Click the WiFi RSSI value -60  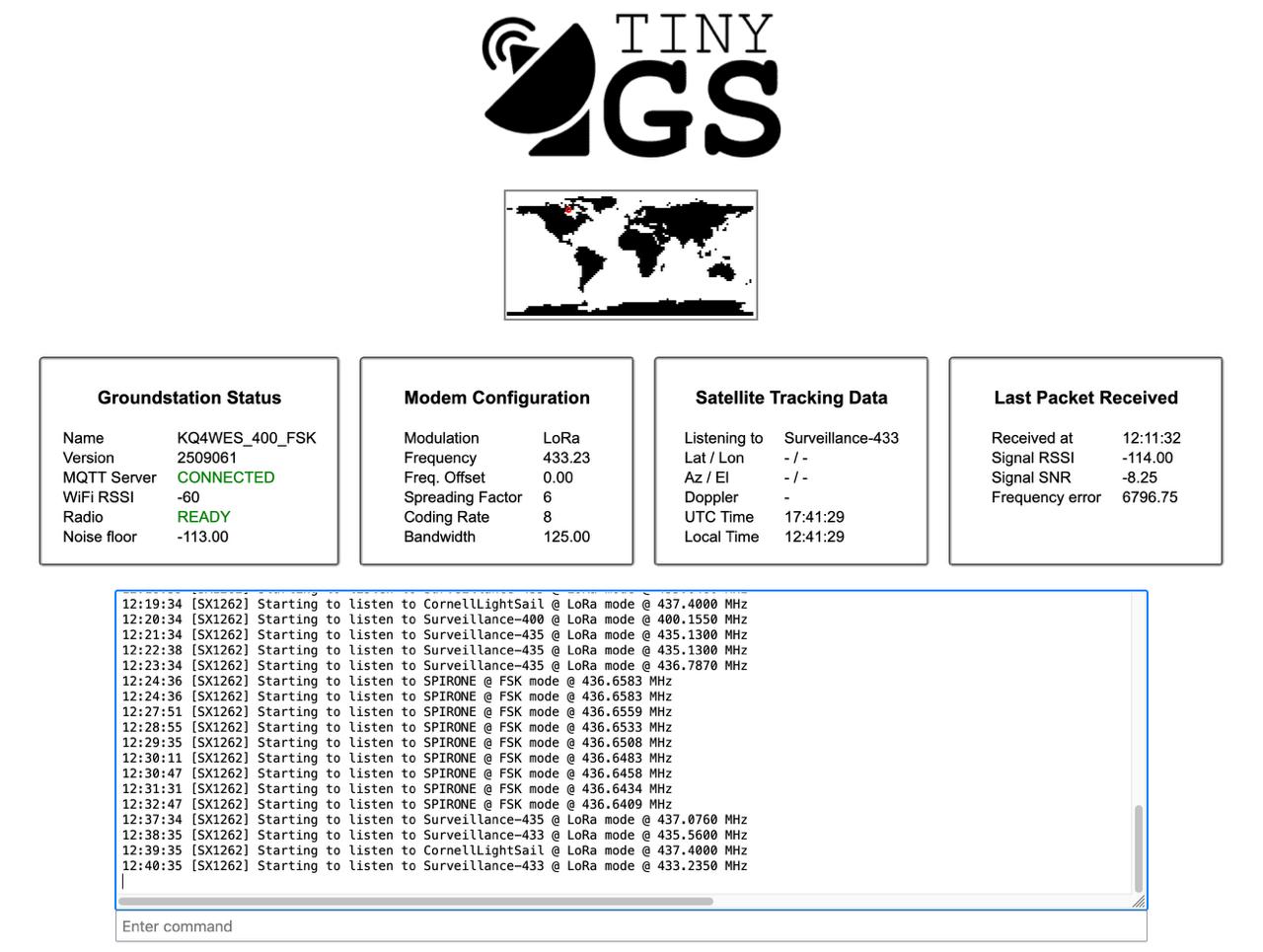tap(188, 497)
